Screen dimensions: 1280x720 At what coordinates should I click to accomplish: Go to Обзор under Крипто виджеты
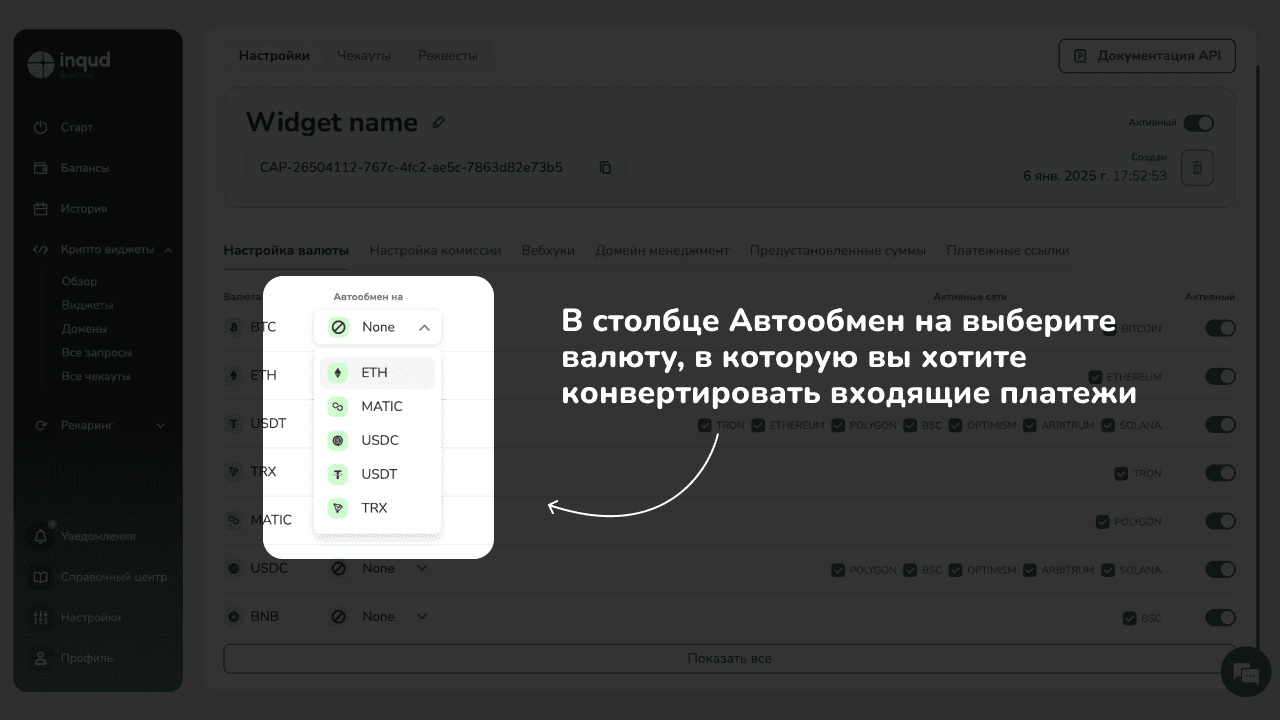79,282
